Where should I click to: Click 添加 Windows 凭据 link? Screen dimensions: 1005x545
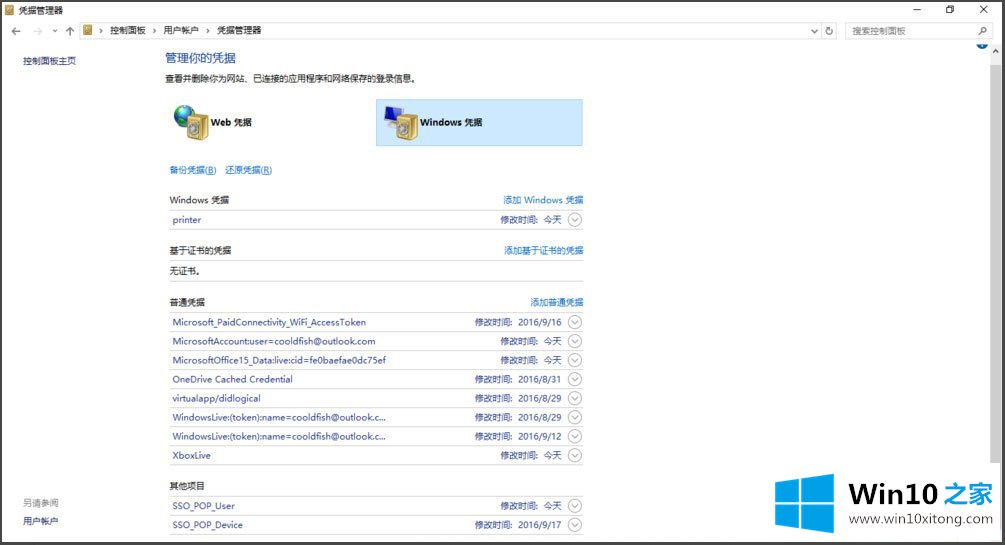coord(543,200)
